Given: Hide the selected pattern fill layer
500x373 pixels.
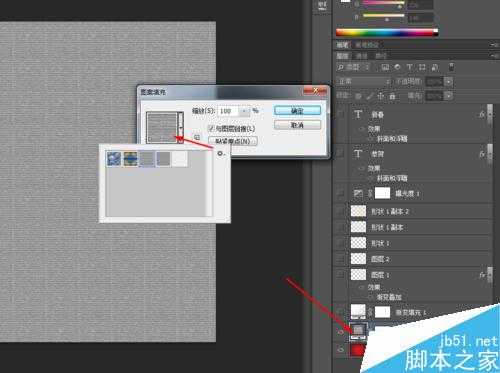Looking at the screenshot, I should (x=341, y=332).
